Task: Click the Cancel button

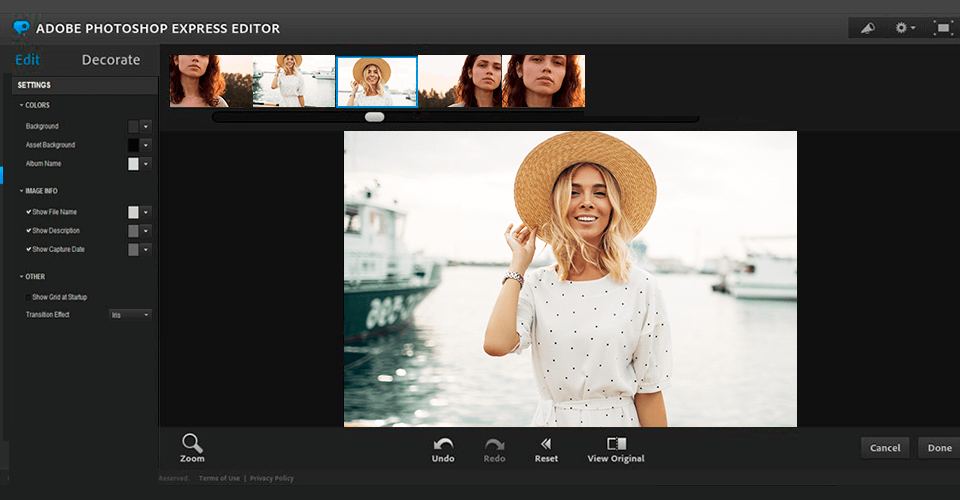Action: pyautogui.click(x=885, y=448)
